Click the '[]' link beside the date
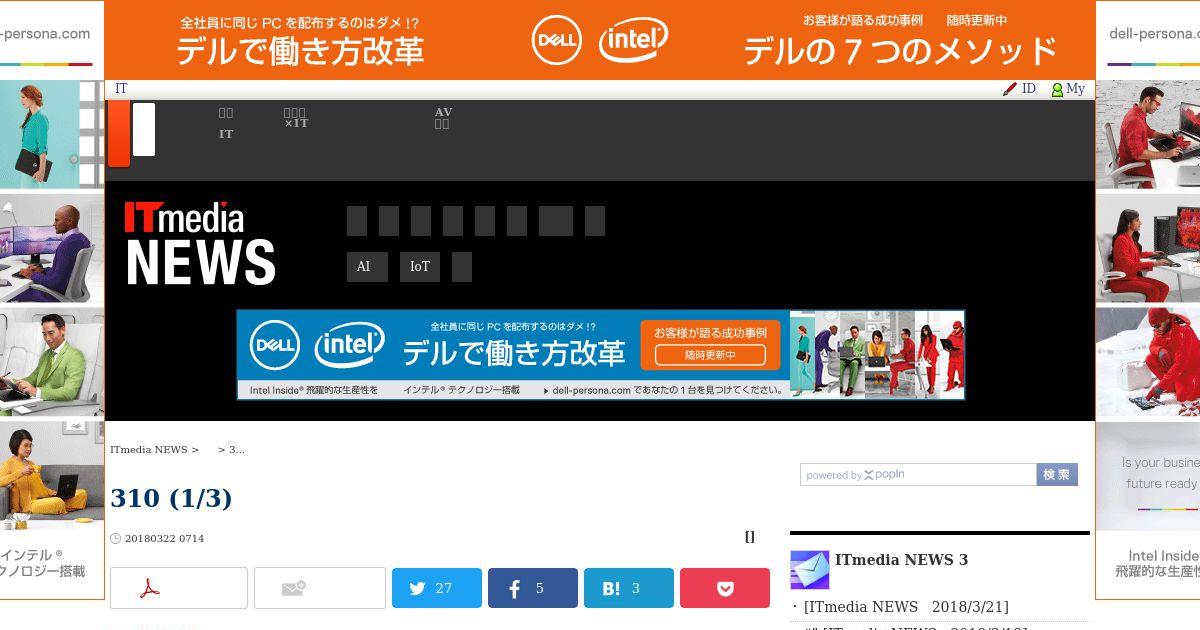Image resolution: width=1200 pixels, height=630 pixels. pos(750,537)
